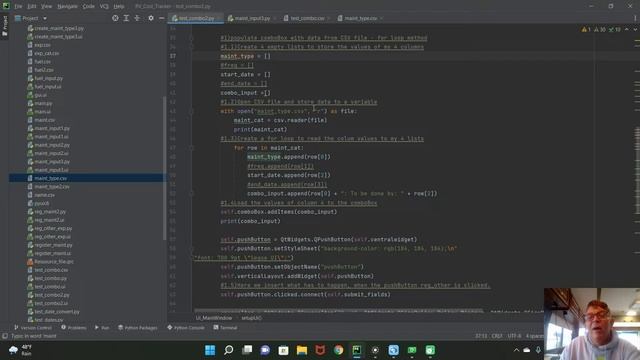Open the View menu
The image size is (640, 360).
pos(47,6)
